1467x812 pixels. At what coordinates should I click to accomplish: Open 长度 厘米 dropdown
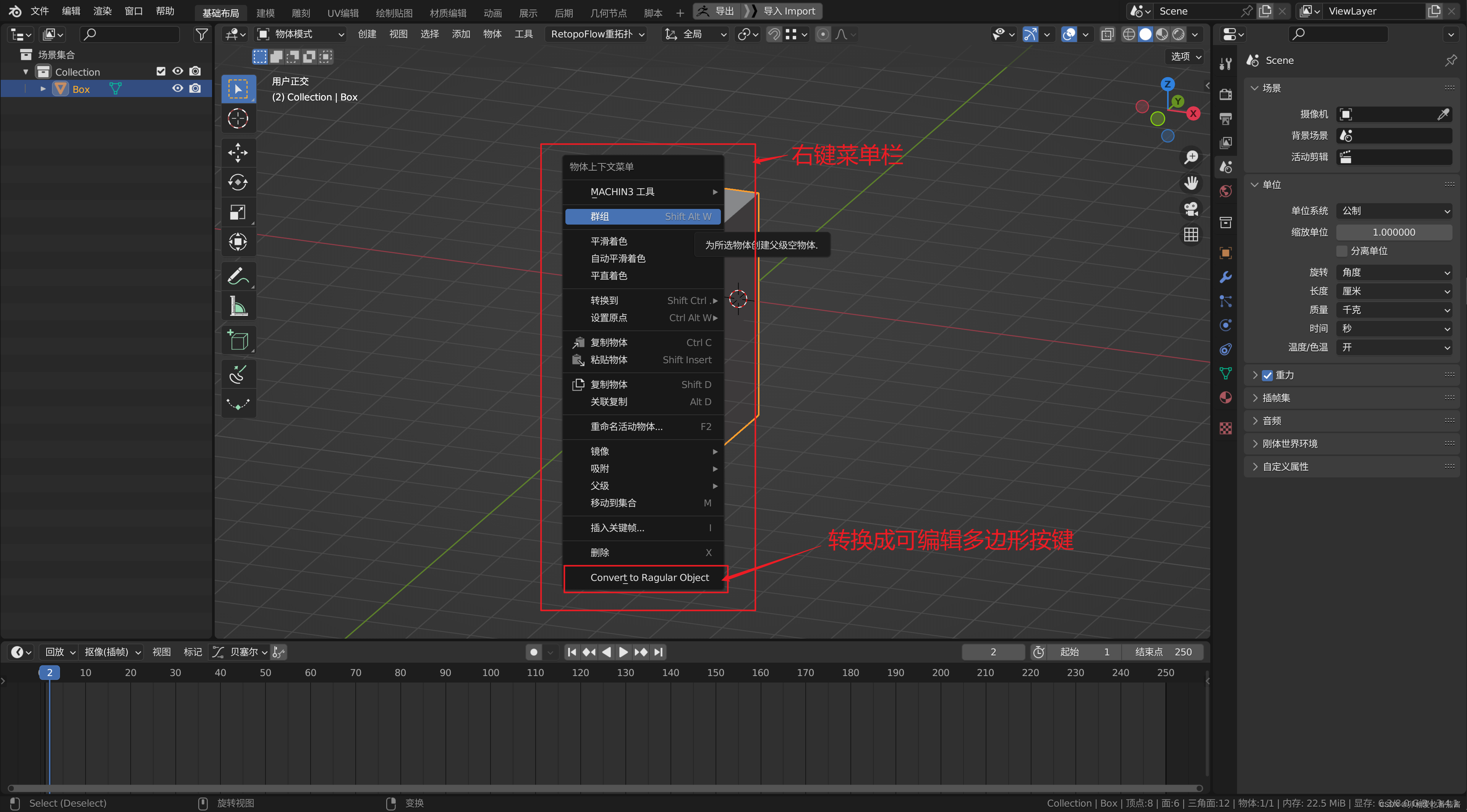coord(1394,291)
